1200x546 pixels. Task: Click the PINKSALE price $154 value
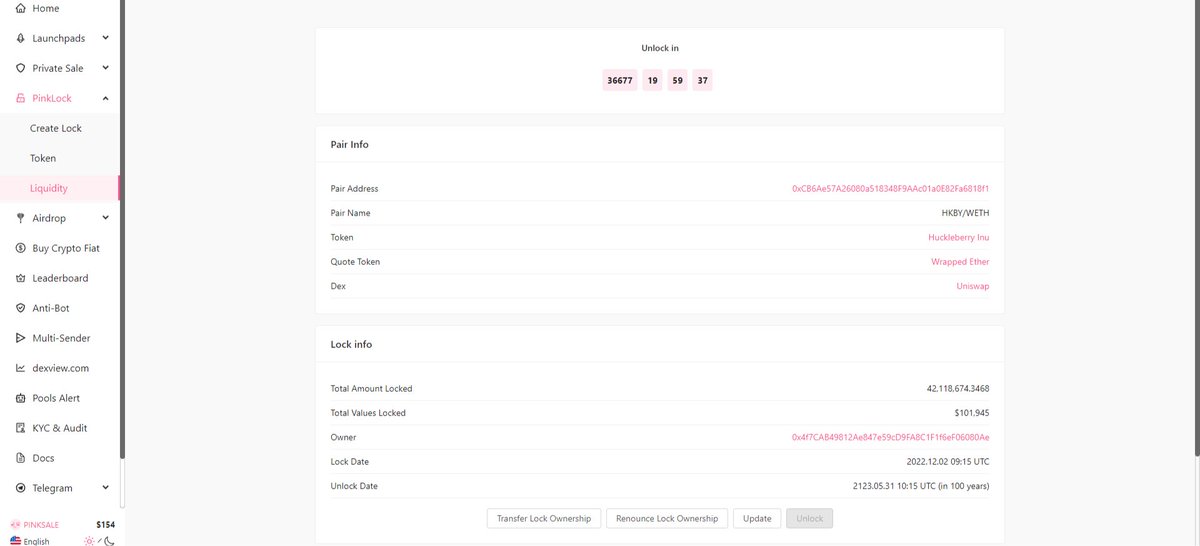coord(106,524)
